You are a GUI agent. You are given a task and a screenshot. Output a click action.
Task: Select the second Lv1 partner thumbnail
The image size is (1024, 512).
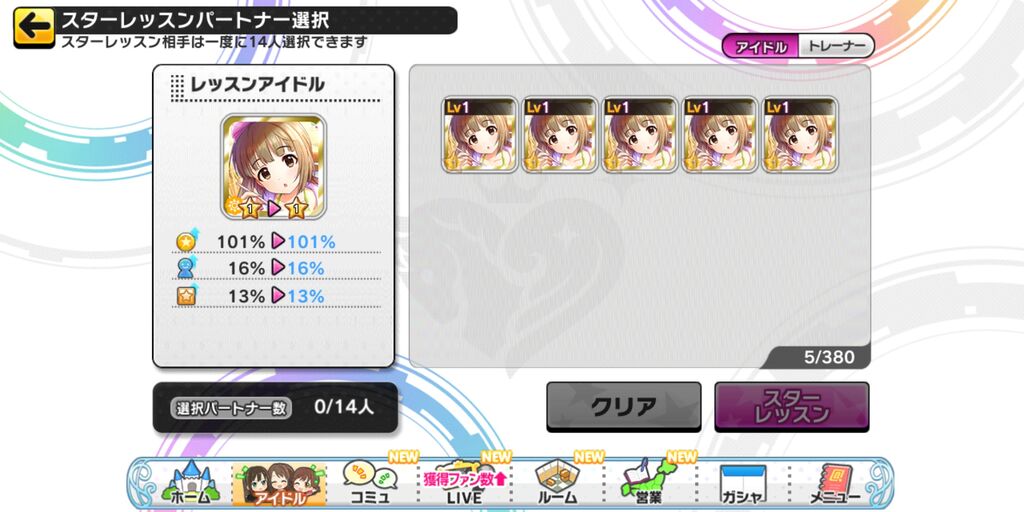pyautogui.click(x=560, y=135)
